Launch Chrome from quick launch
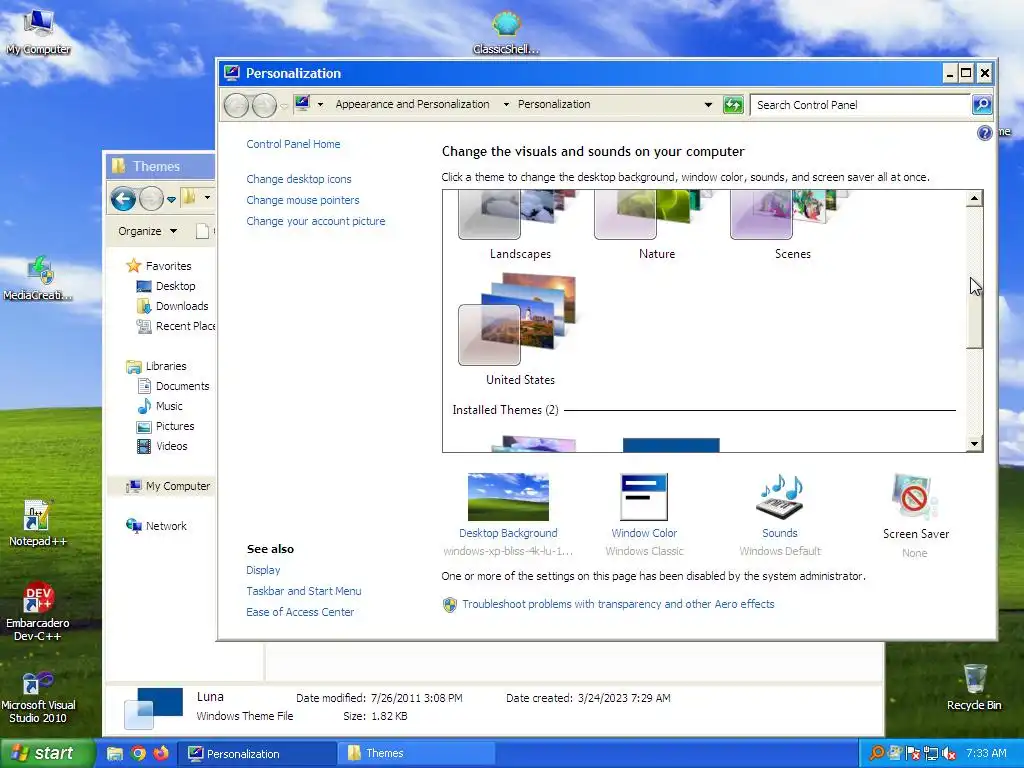Viewport: 1024px width, 768px height. (138, 754)
